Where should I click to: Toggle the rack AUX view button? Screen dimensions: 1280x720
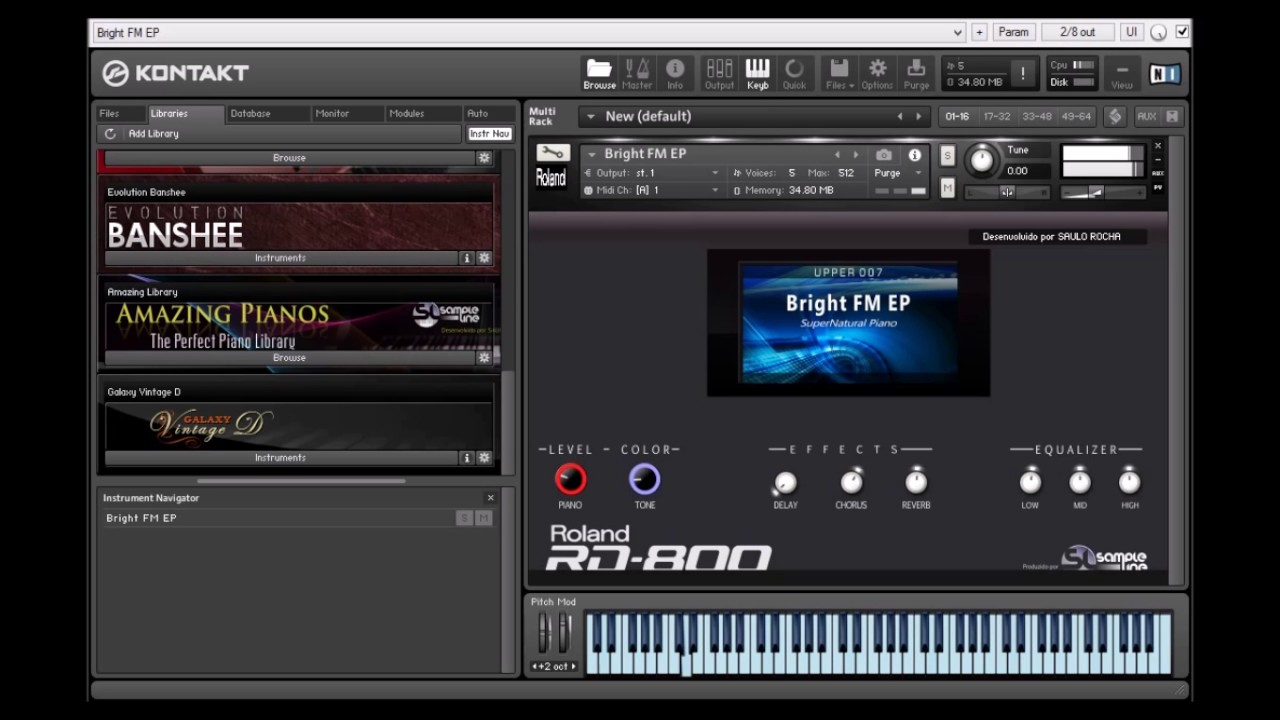[x=1146, y=116]
